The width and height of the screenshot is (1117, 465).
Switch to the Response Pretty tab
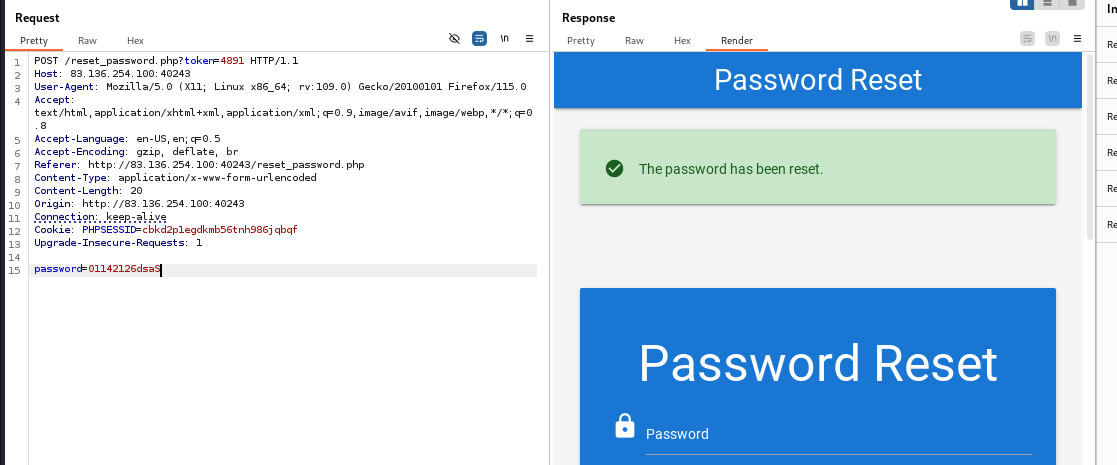581,41
